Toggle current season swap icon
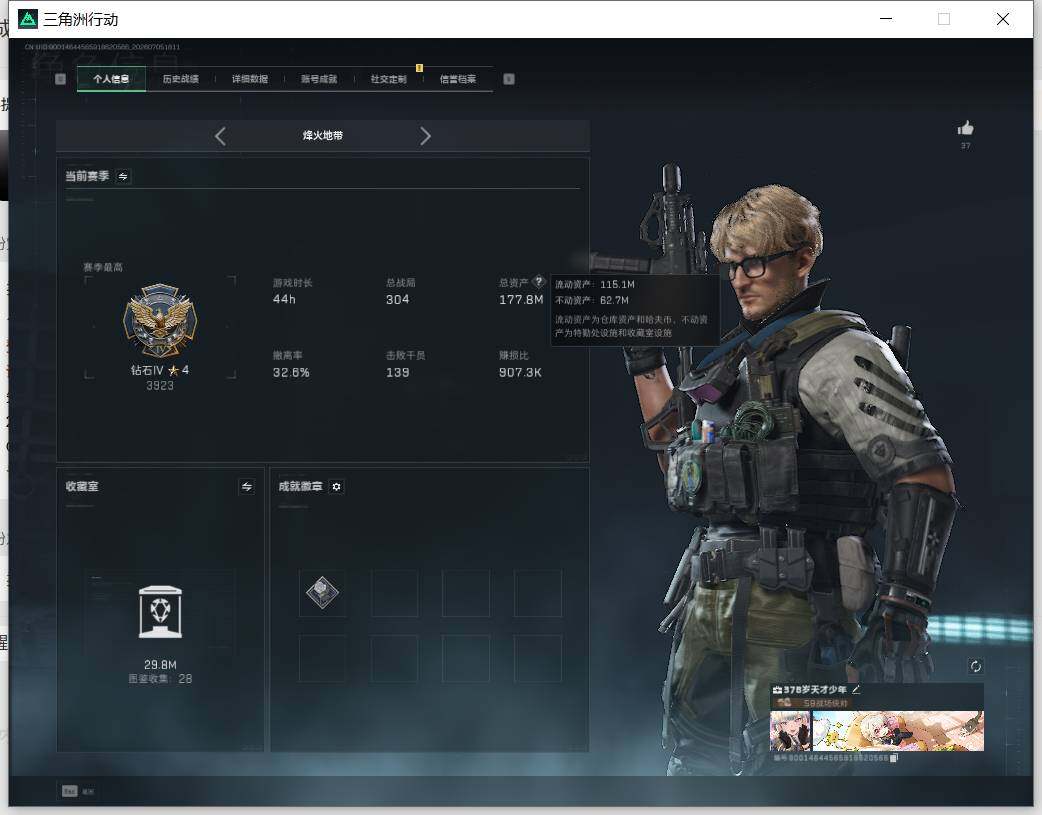This screenshot has height=815, width=1042. point(123,176)
